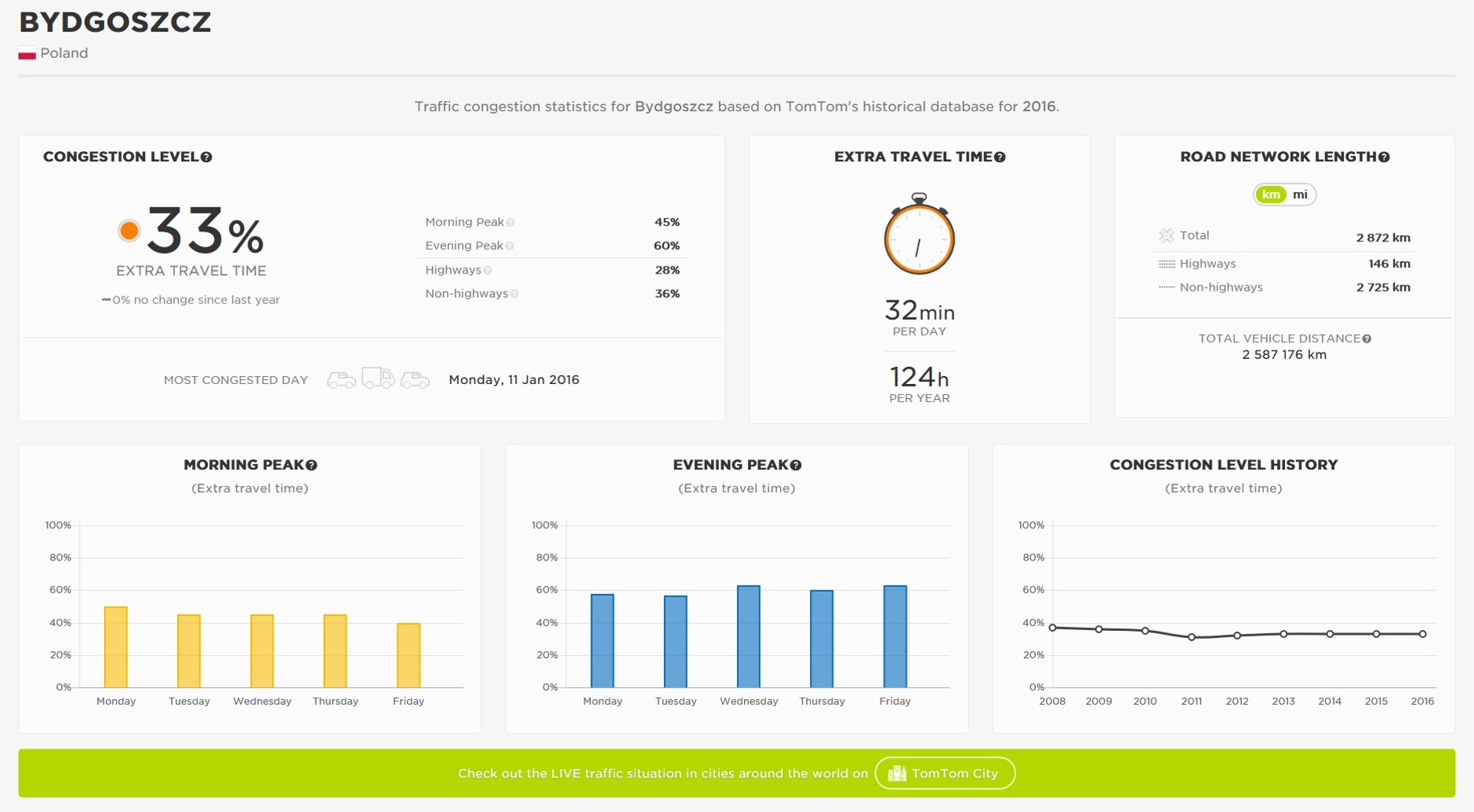Viewport: 1474px width, 812px height.
Task: Click the Total Vehicle Distance help icon
Action: (1367, 339)
